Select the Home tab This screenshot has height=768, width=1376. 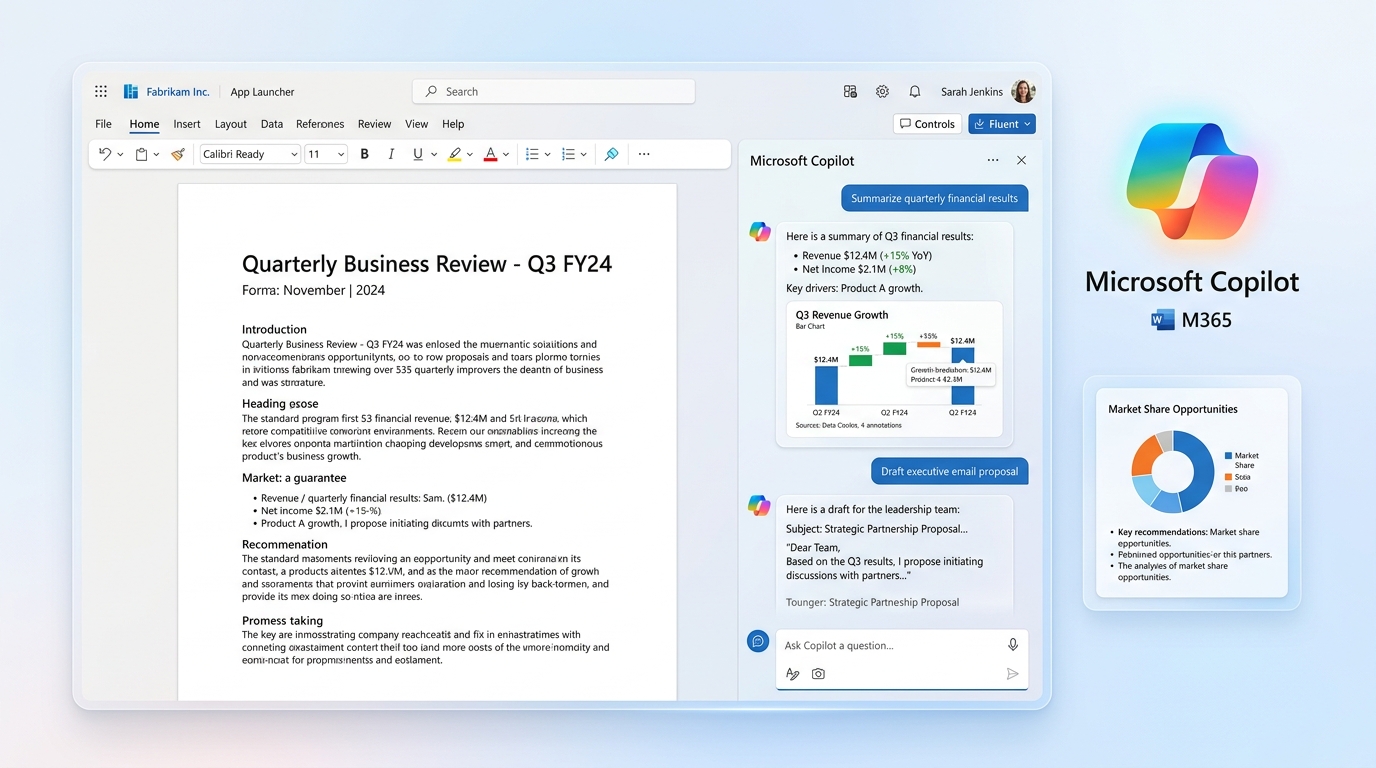point(144,124)
